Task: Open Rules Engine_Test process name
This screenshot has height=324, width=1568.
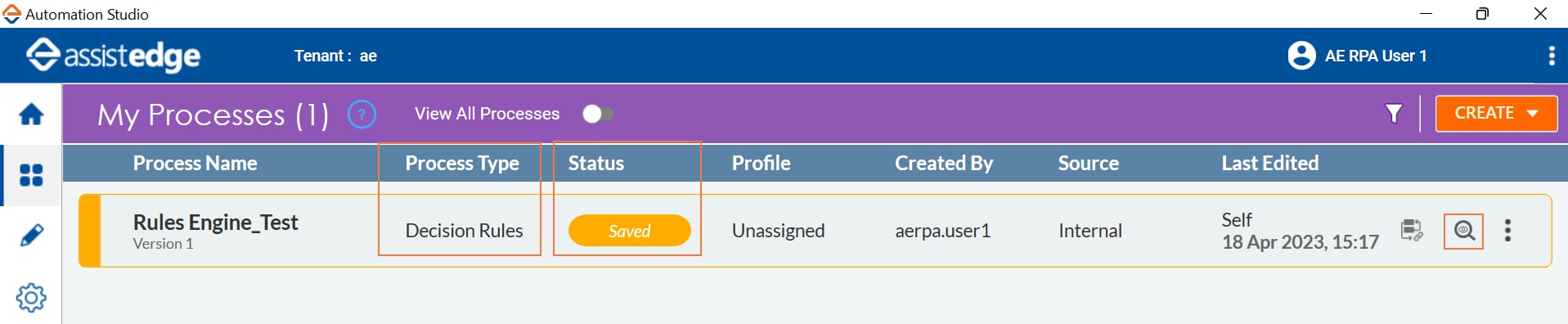Action: pyautogui.click(x=215, y=223)
